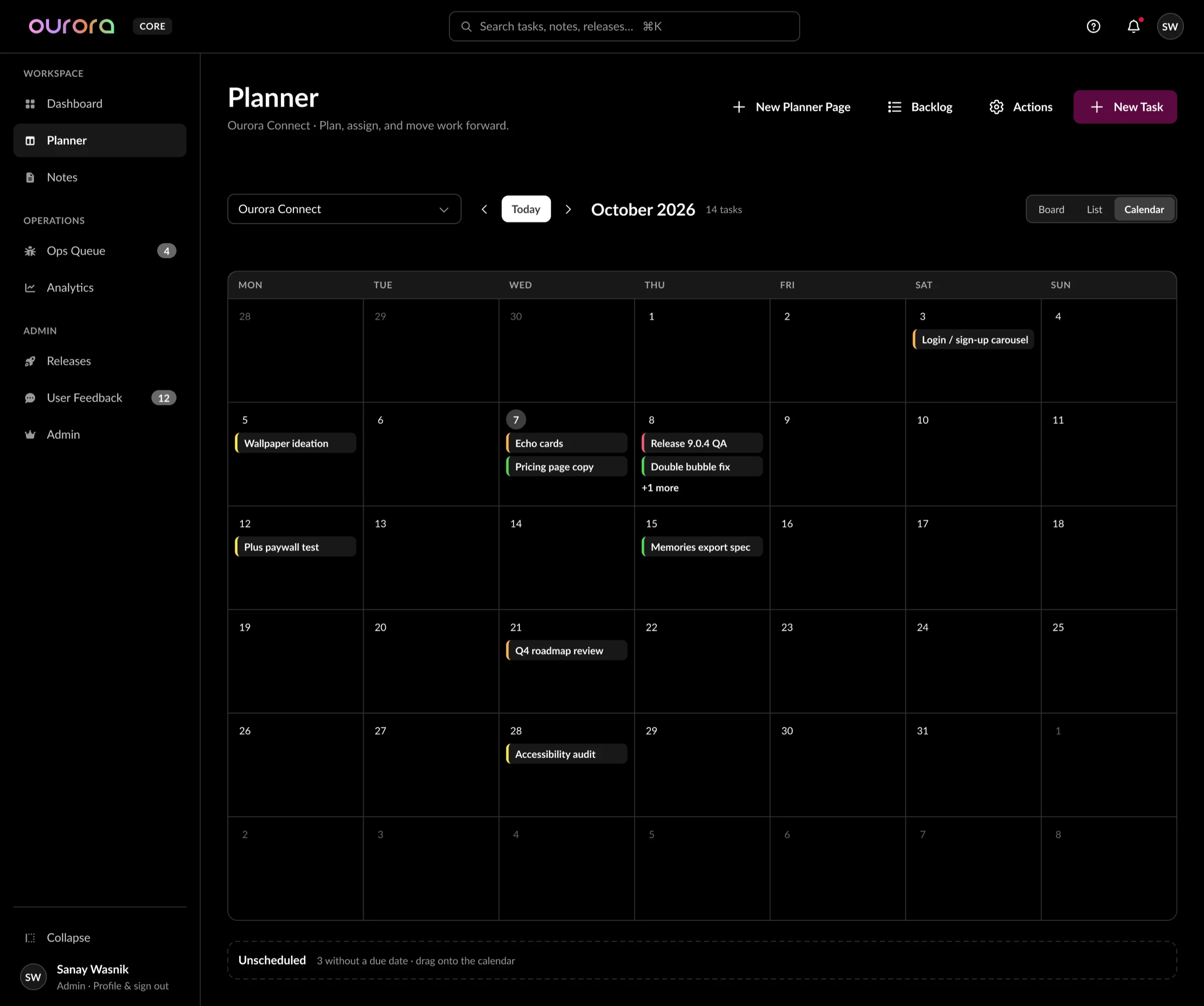Screen dimensions: 1204x1006
Task: Open 'Login / sign-up carousel' task
Action: tap(973, 340)
